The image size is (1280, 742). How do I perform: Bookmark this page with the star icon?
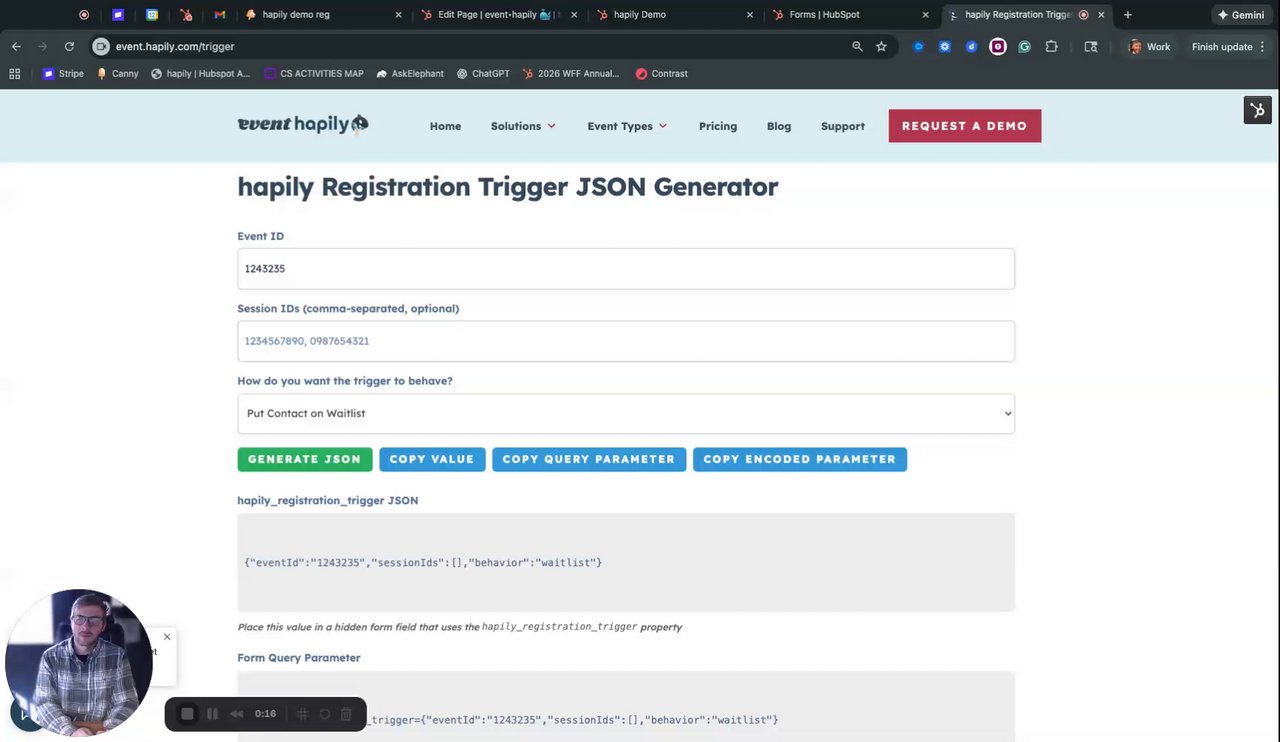(x=881, y=46)
